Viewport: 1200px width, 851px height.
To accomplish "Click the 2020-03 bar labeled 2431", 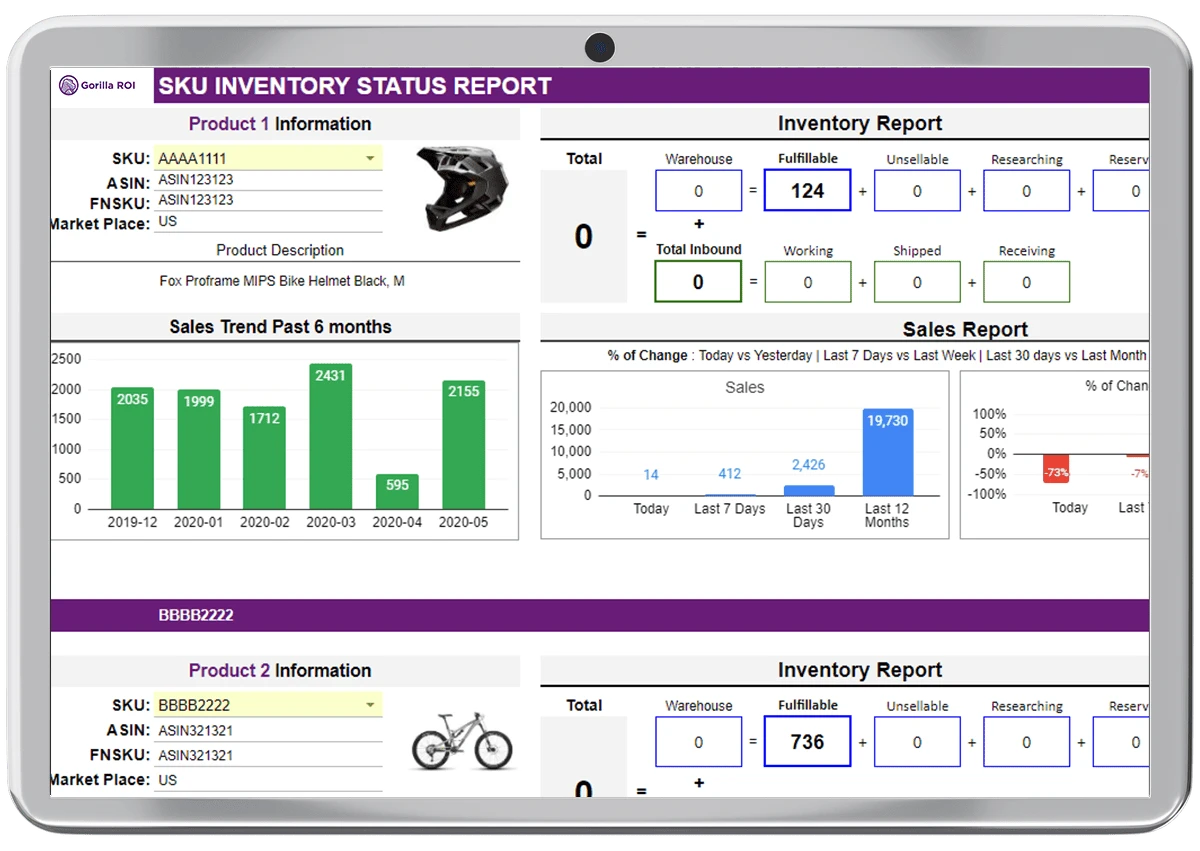I will 331,436.
